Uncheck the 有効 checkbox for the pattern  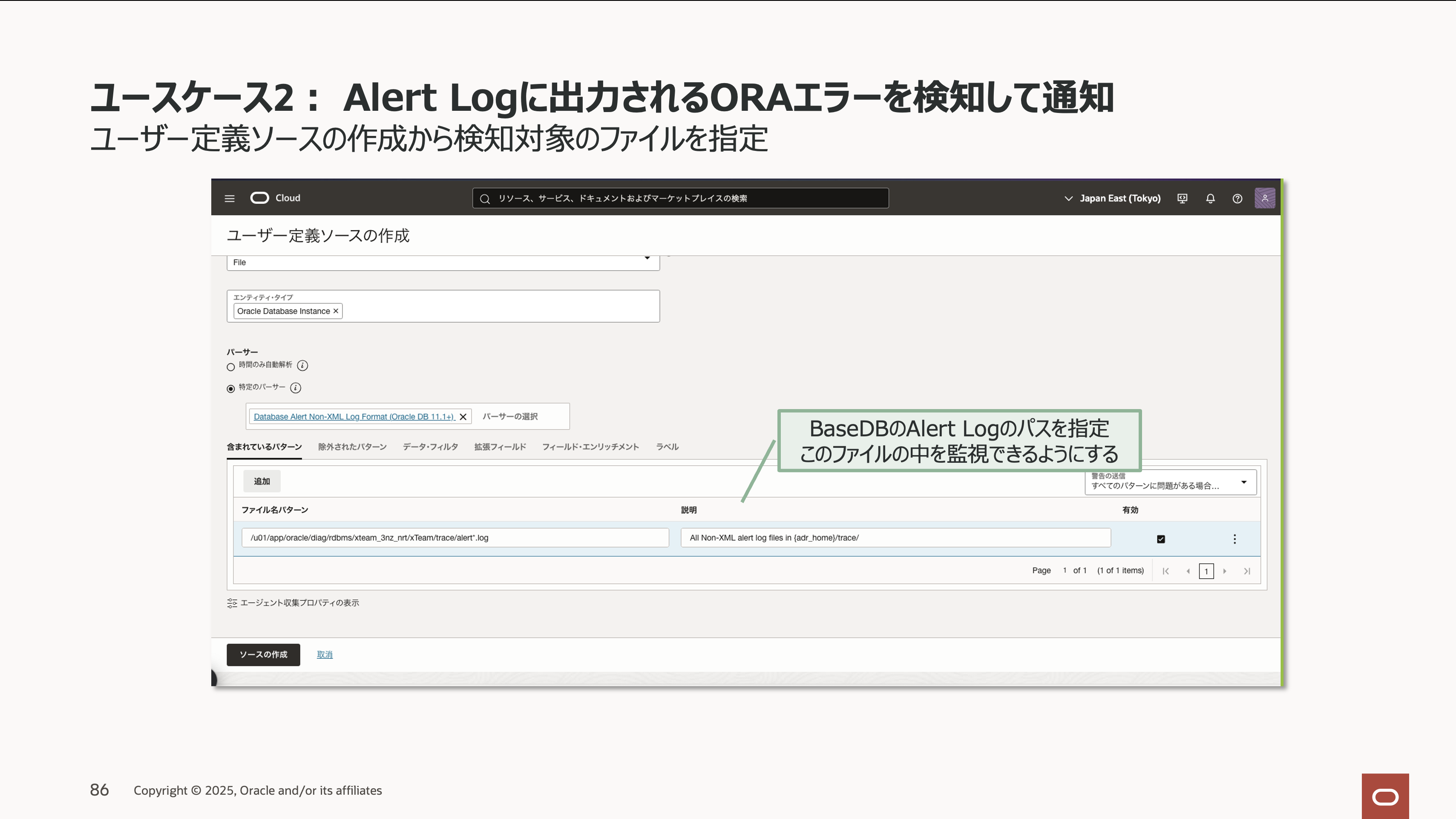(x=1161, y=539)
